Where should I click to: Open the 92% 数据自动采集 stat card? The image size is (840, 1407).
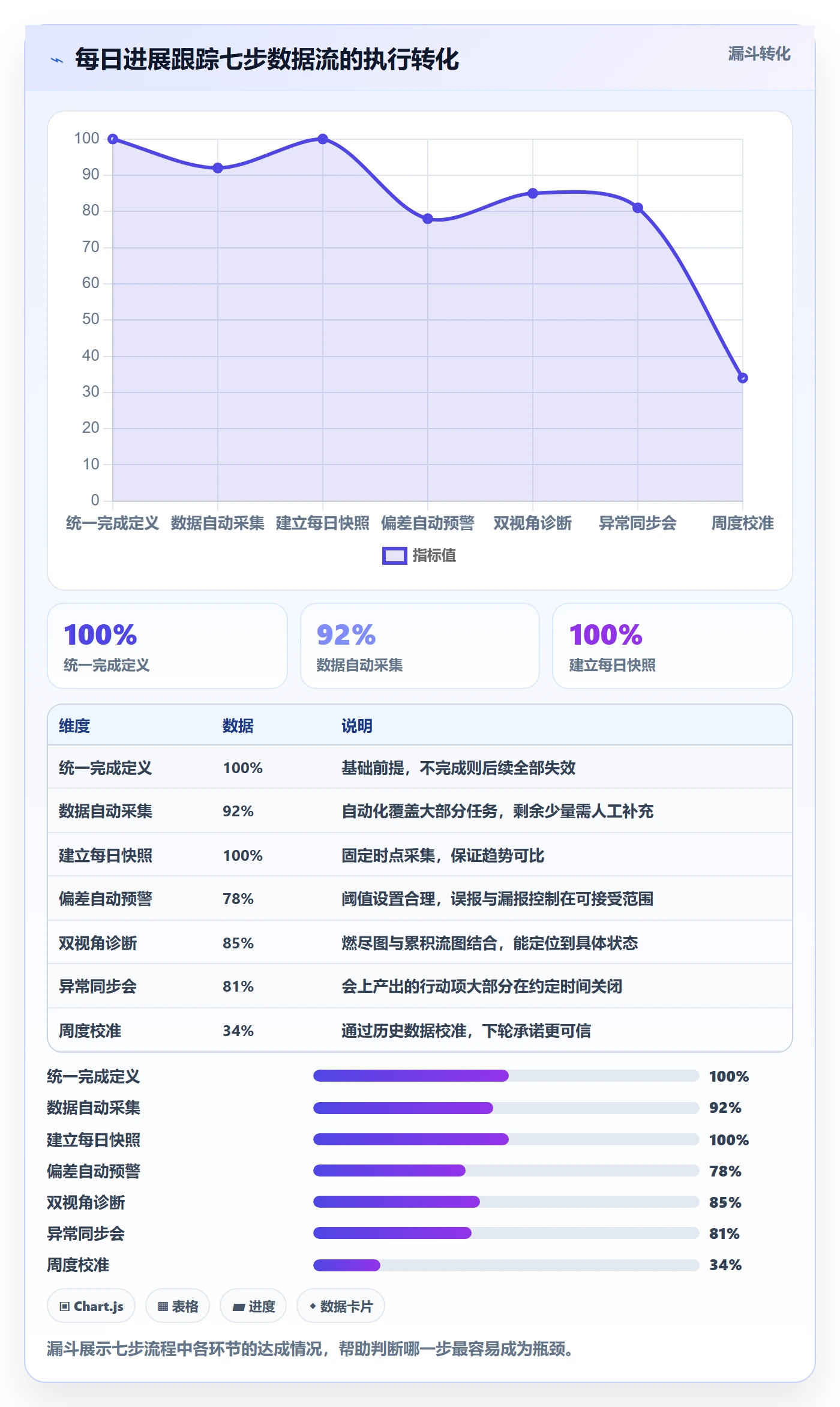click(420, 646)
